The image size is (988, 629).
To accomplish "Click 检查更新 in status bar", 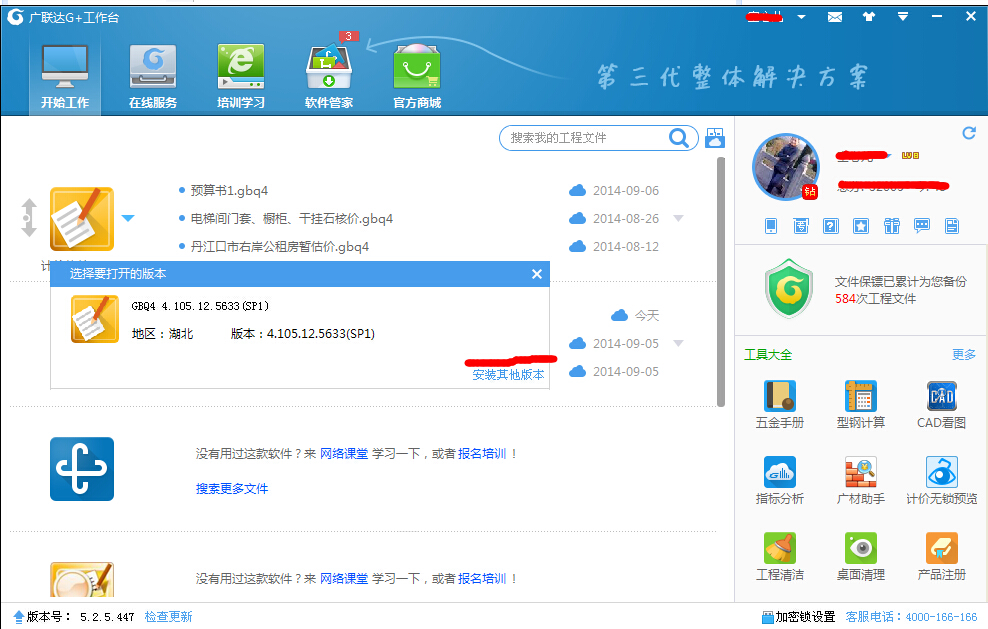I will tap(168, 616).
